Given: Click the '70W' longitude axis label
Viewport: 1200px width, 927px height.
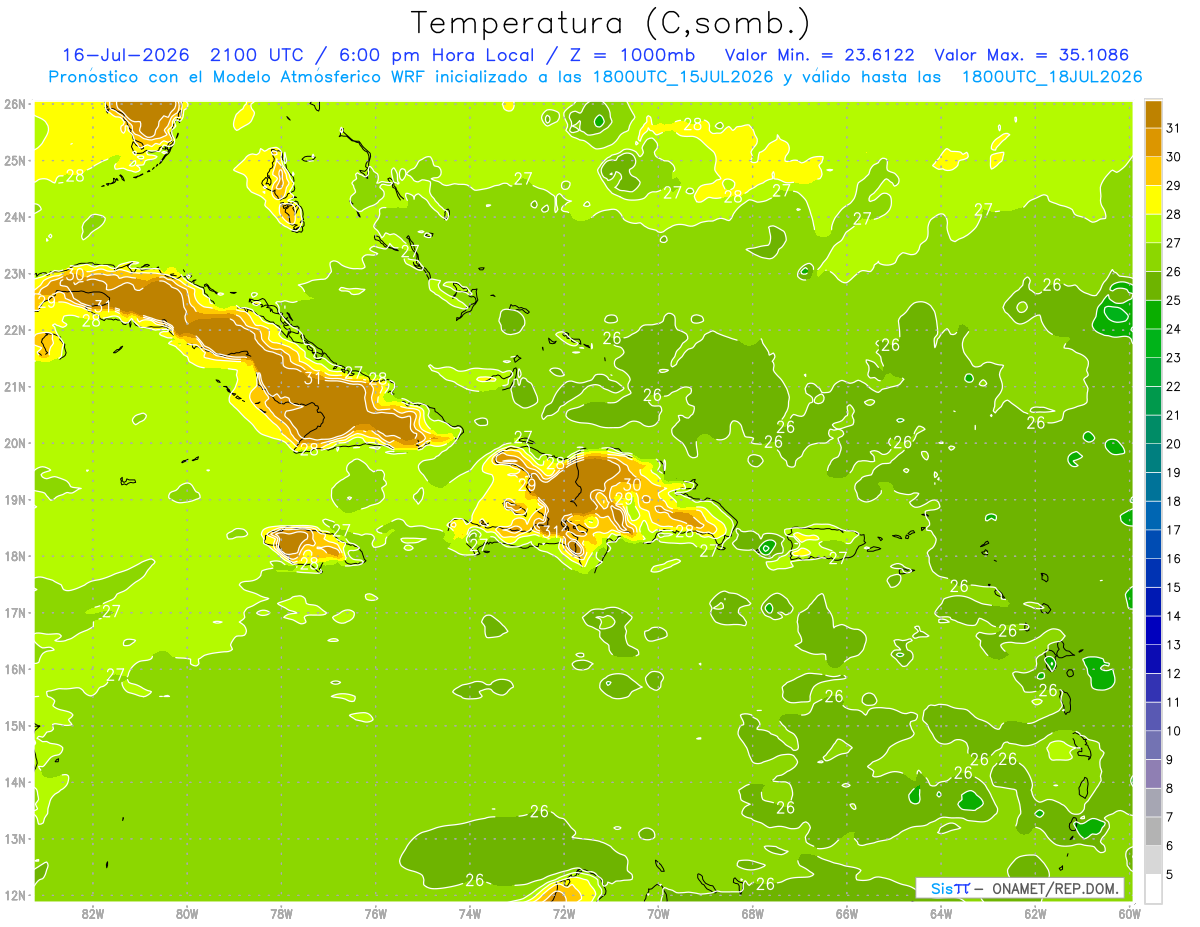Looking at the screenshot, I should pyautogui.click(x=658, y=913).
